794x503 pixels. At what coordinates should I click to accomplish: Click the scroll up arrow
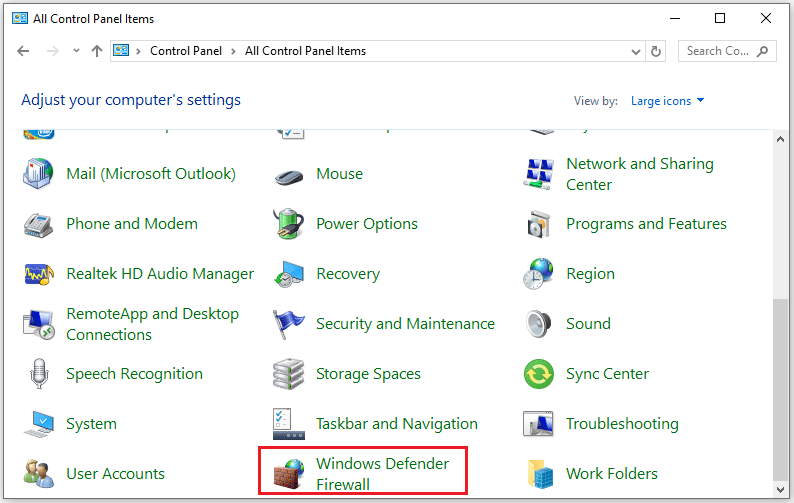780,139
